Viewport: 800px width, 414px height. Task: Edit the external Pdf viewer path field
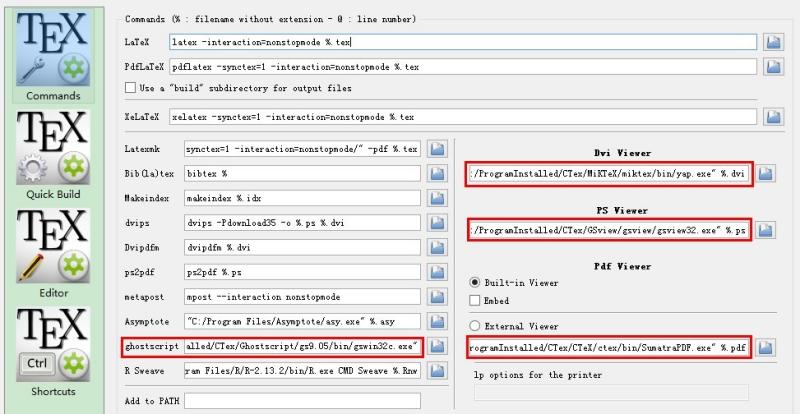[609, 348]
